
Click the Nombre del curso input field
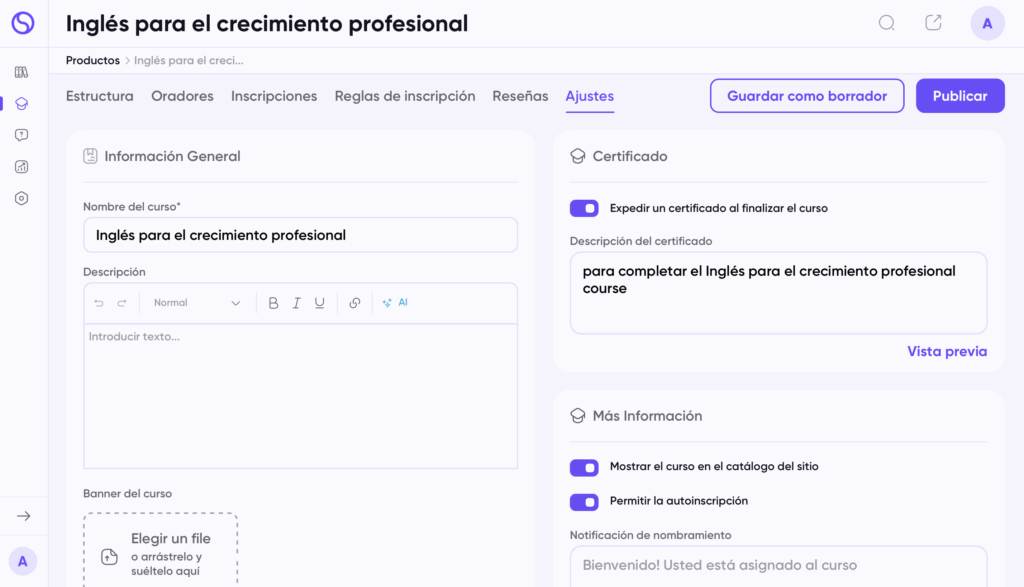pyautogui.click(x=300, y=236)
